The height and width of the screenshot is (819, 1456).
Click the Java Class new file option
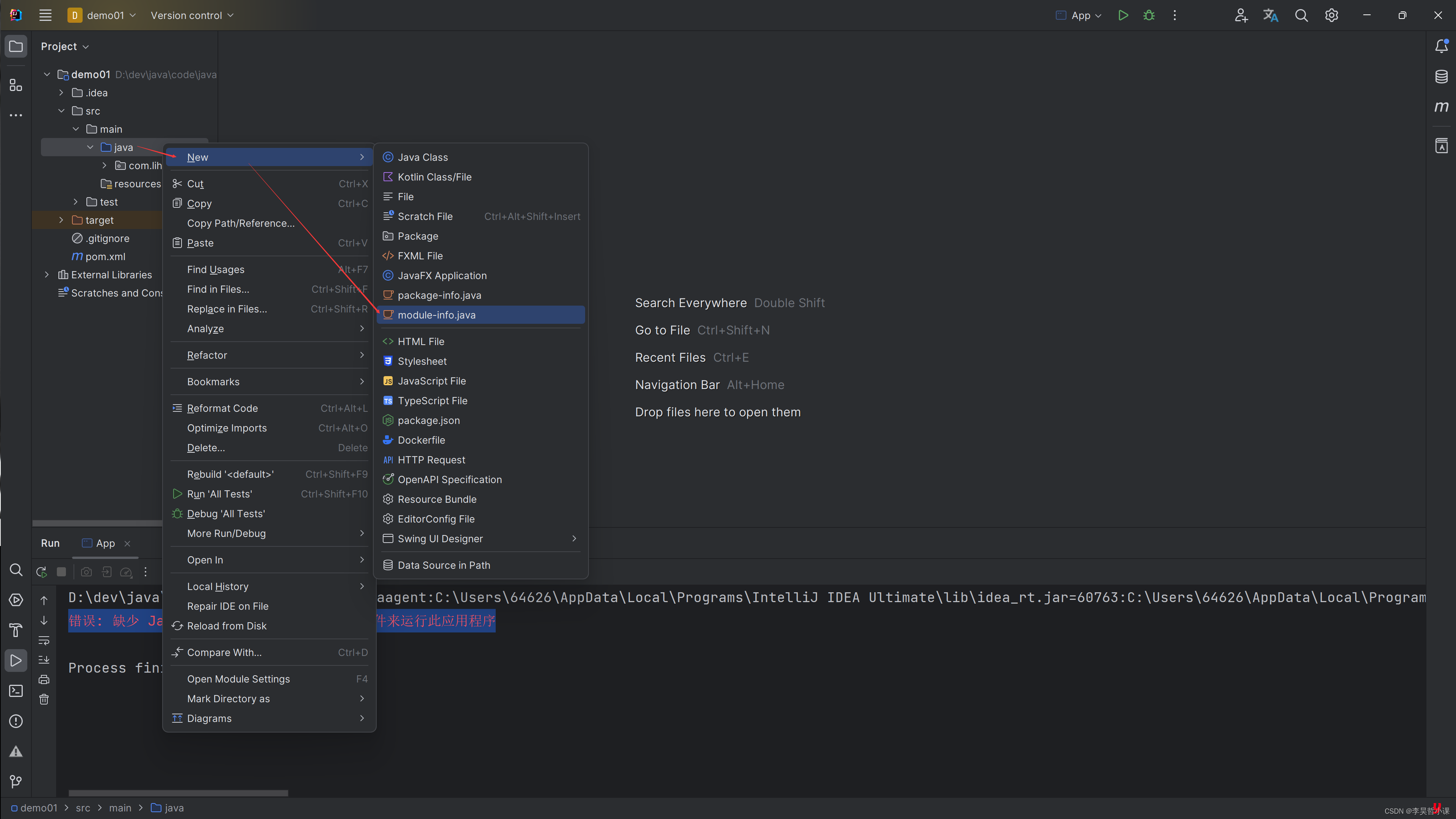(422, 157)
